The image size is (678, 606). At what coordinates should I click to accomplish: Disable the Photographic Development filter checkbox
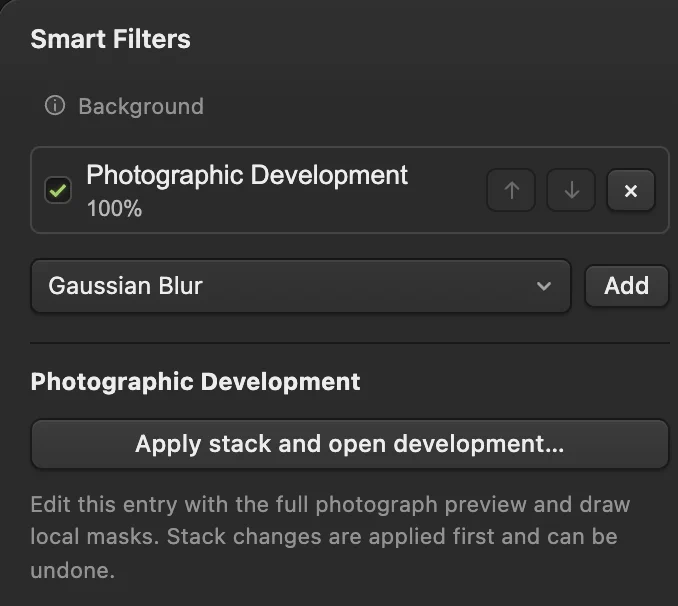coord(58,190)
